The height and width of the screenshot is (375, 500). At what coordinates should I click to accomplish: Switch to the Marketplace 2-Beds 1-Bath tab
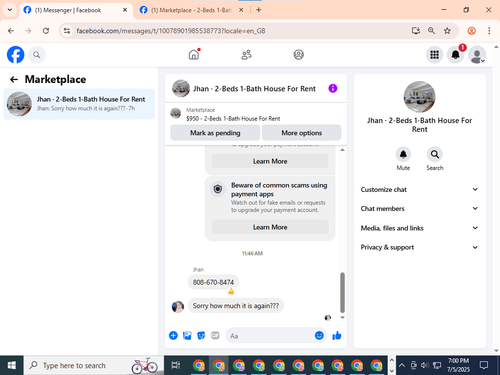(191, 10)
